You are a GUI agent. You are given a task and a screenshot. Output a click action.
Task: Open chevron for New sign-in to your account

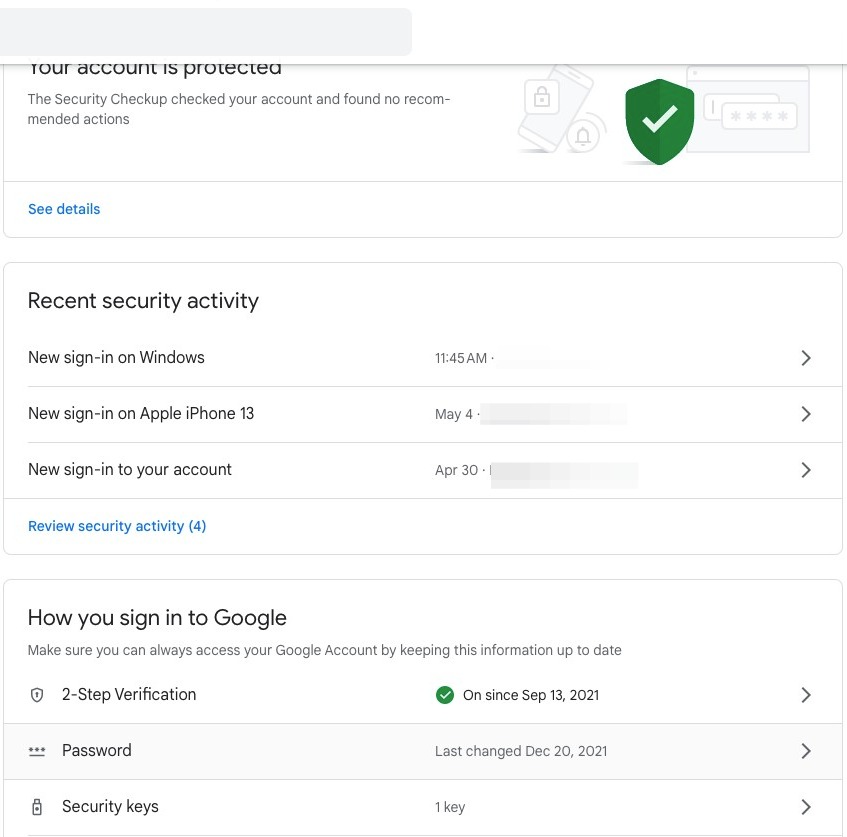(x=806, y=470)
